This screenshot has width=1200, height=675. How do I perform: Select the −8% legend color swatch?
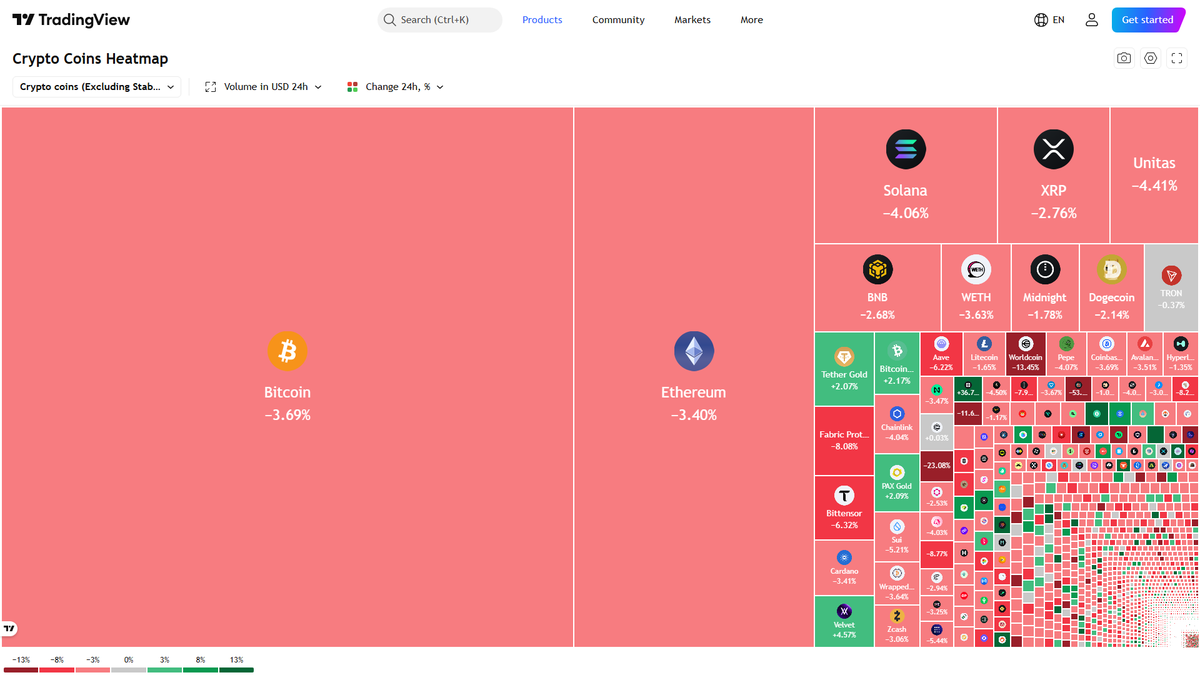[x=57, y=669]
